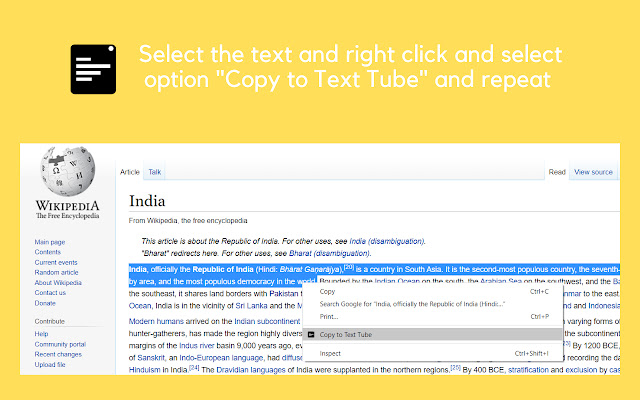Click the Text Tube icon in context menu

[x=311, y=334]
